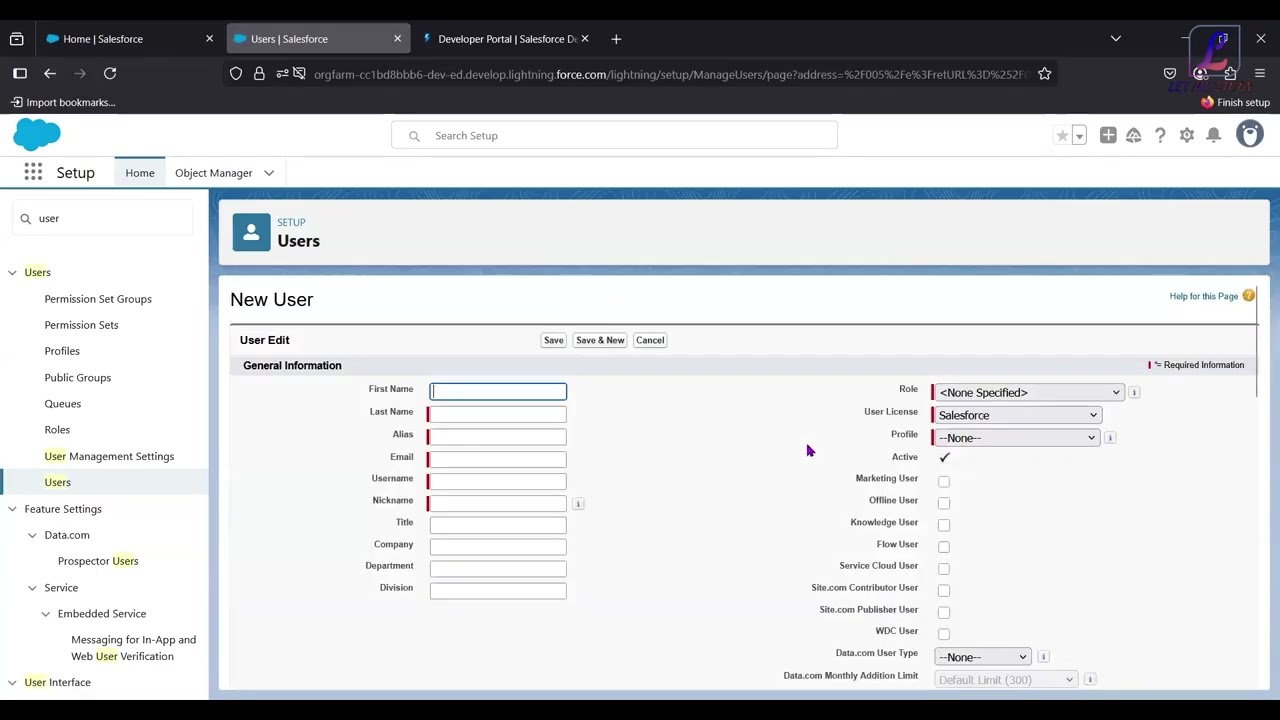Collapse the Data.com tree node
1280x720 pixels.
[x=32, y=535]
